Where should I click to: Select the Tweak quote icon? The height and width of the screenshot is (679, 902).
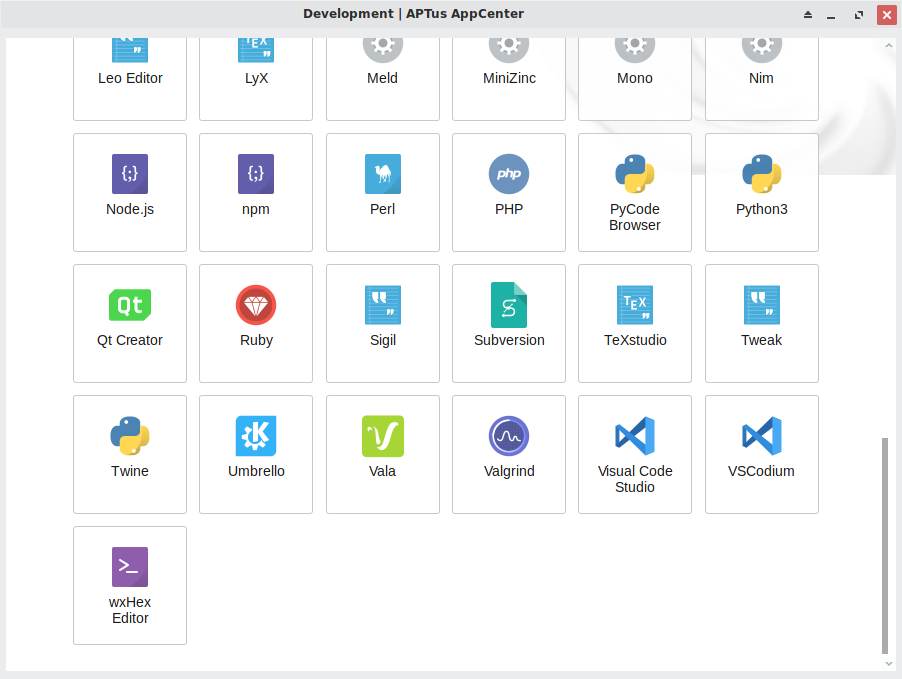click(762, 305)
